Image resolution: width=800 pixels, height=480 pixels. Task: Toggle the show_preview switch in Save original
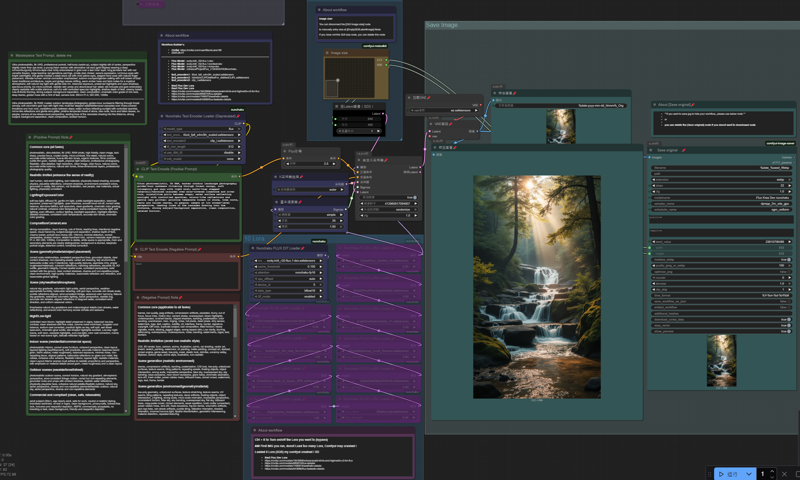pyautogui.click(x=788, y=332)
